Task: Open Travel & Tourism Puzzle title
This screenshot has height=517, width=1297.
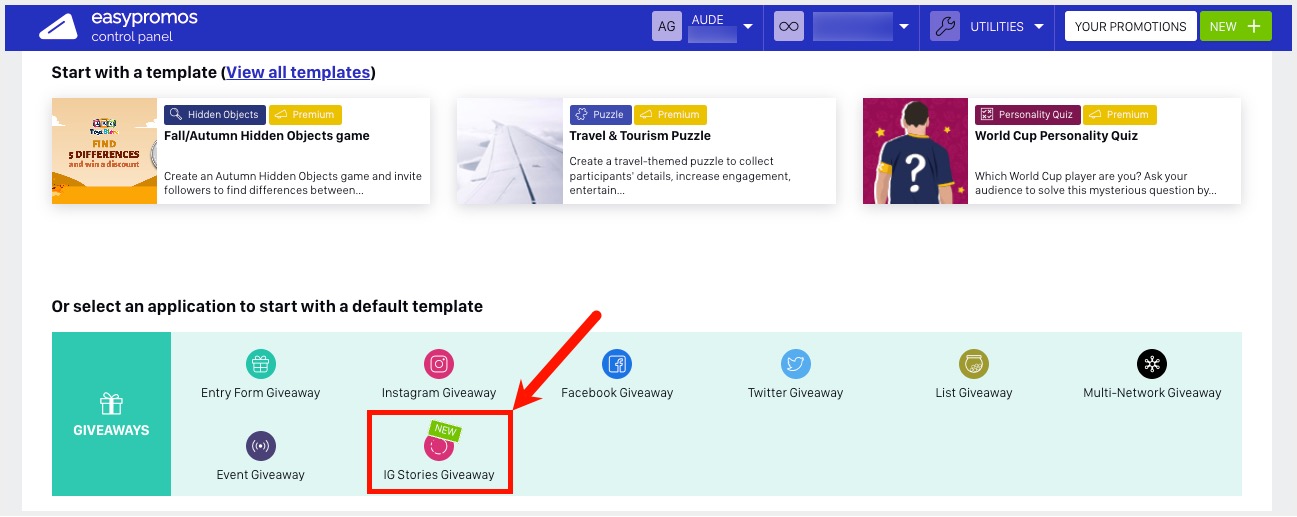Action: [x=640, y=136]
